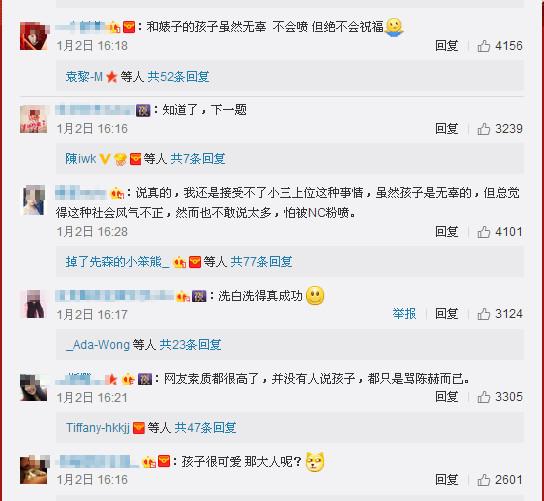Like the 16:16 comment with 2601
The height and width of the screenshot is (501, 544).
point(484,480)
